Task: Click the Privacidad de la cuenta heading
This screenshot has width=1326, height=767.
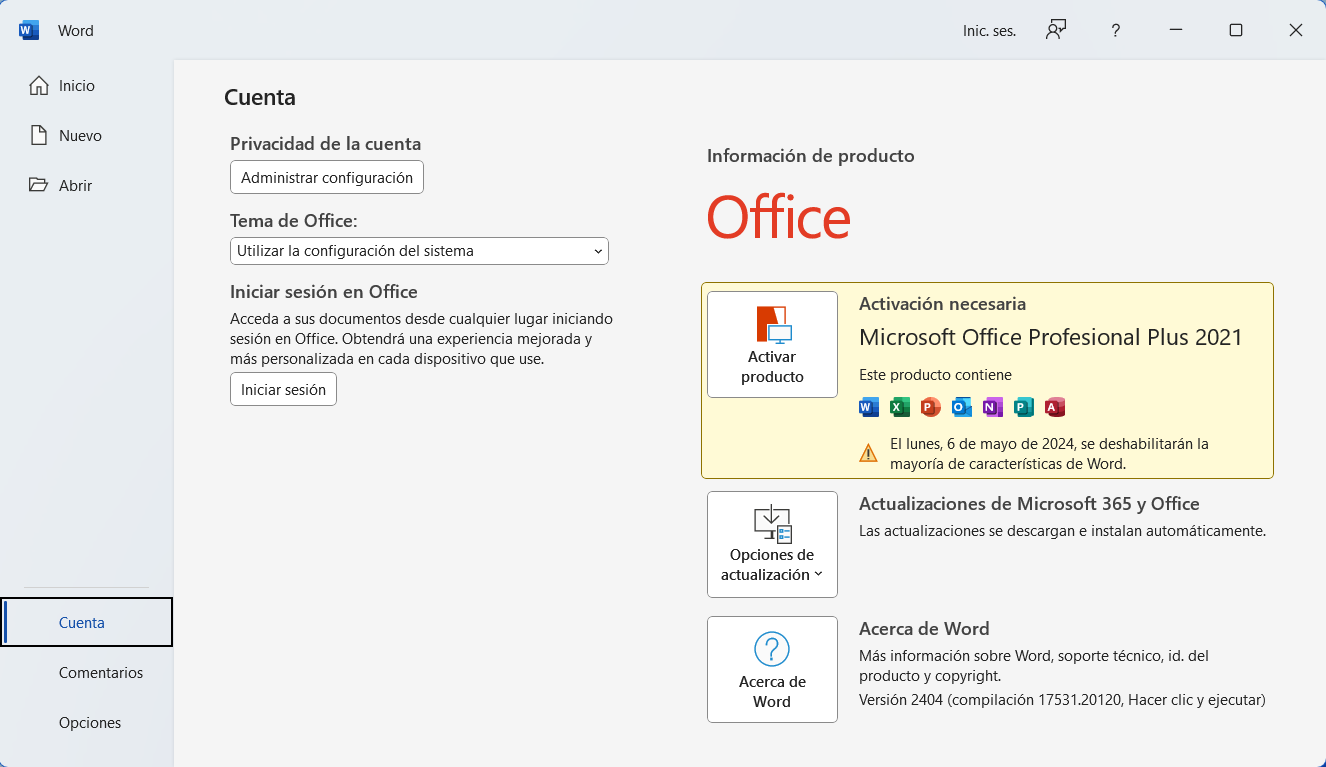Action: click(x=325, y=144)
